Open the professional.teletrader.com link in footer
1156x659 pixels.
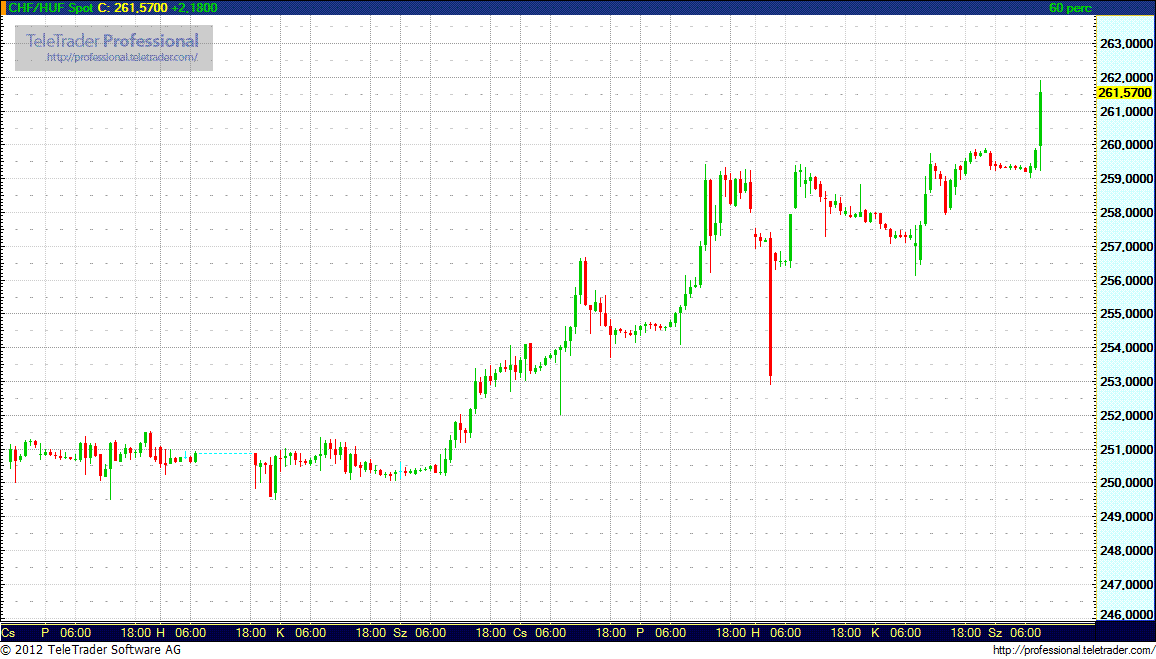pos(1073,650)
